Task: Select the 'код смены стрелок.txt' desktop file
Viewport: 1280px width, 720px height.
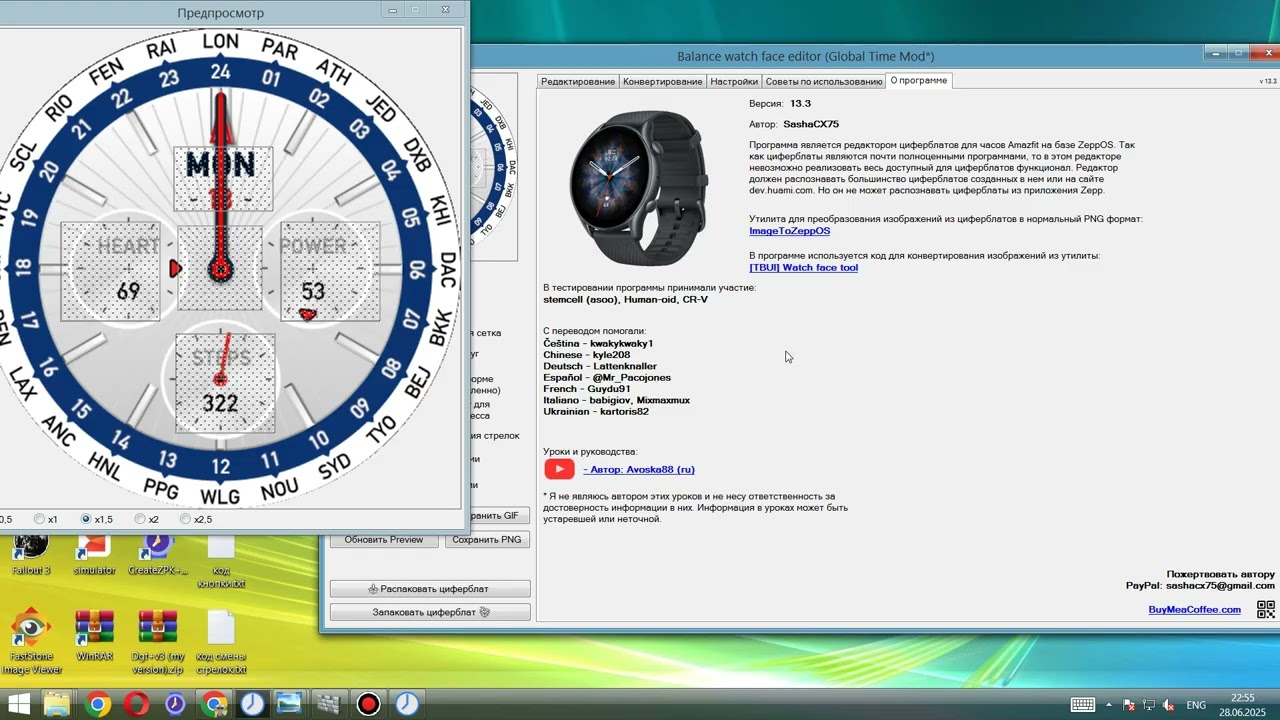Action: [221, 642]
